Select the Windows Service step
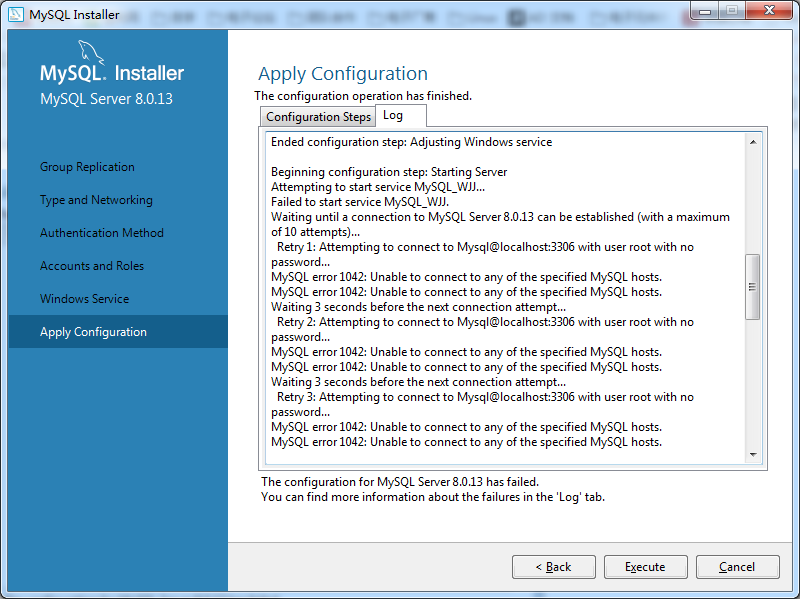Viewport: 800px width, 599px height. (84, 298)
